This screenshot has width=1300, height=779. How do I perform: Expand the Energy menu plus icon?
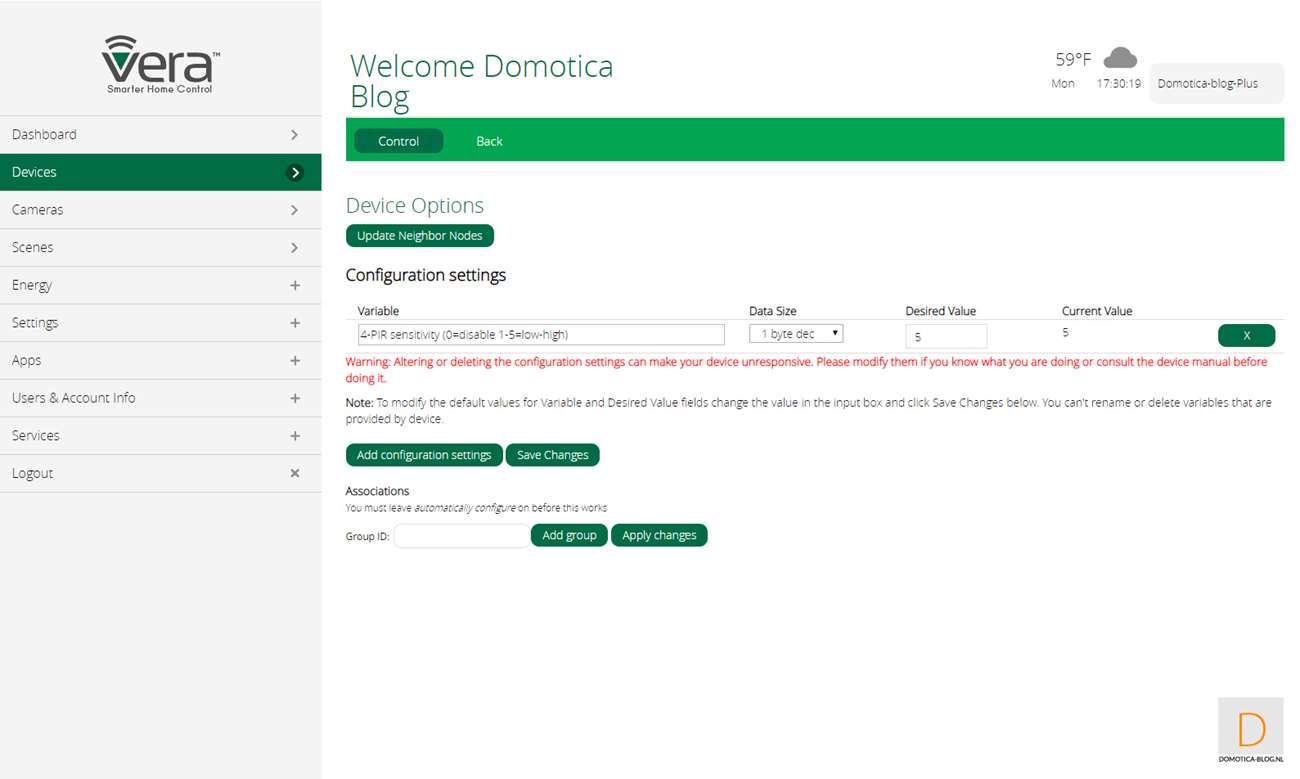pyautogui.click(x=295, y=285)
